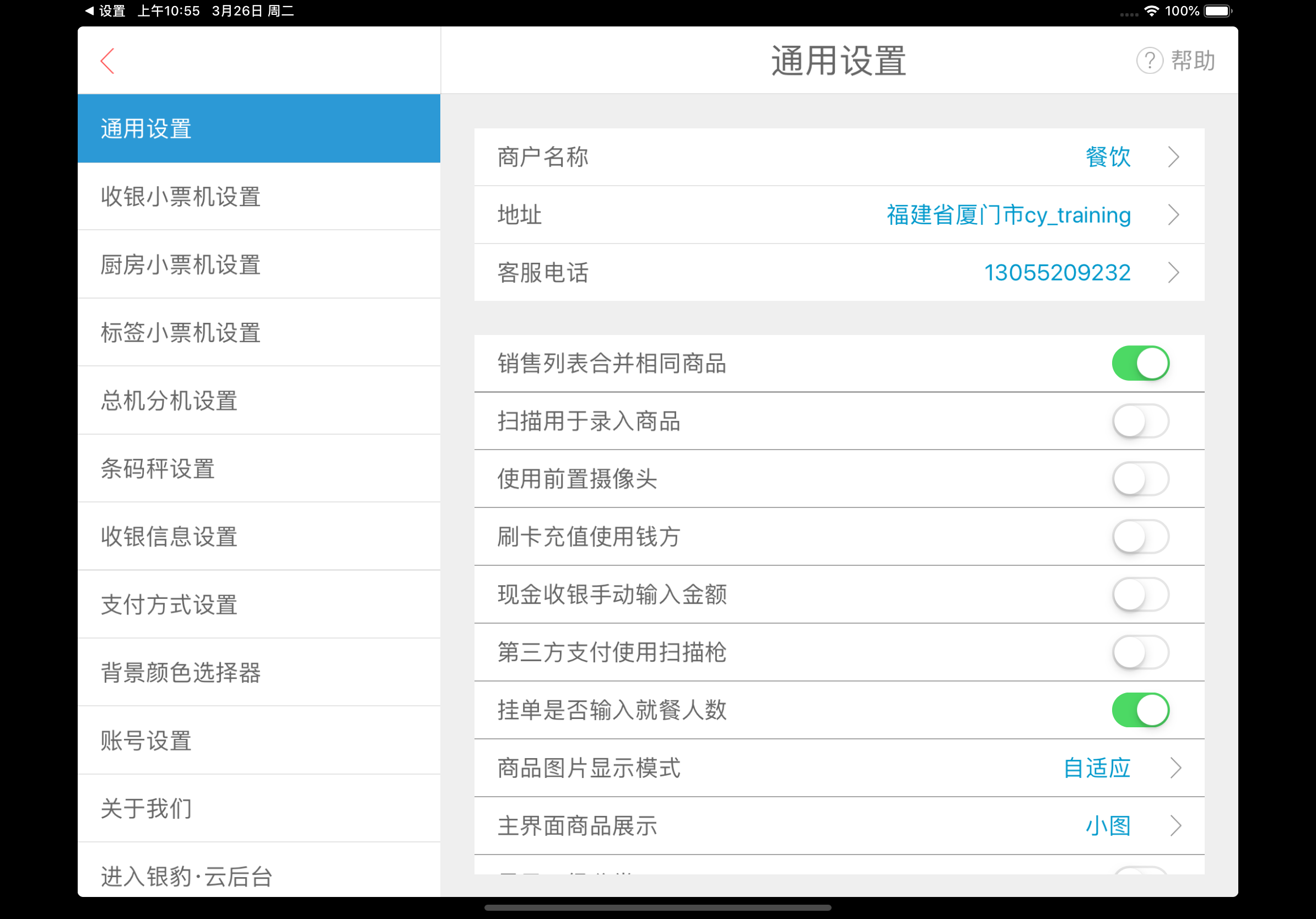Image resolution: width=1316 pixels, height=919 pixels.
Task: Enable manual cash amount input toggle
Action: (1140, 594)
